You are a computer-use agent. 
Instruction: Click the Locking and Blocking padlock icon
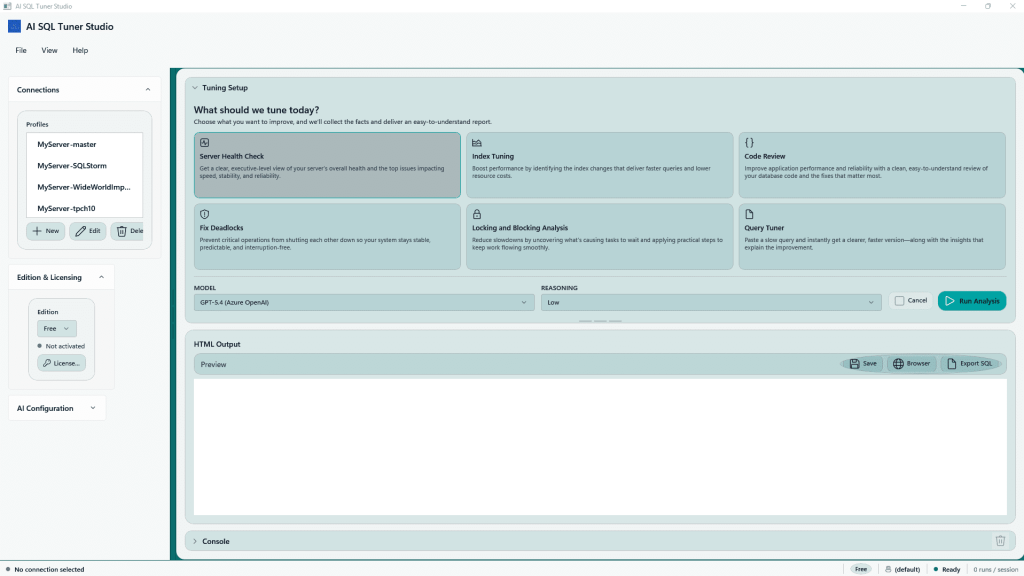pos(477,214)
